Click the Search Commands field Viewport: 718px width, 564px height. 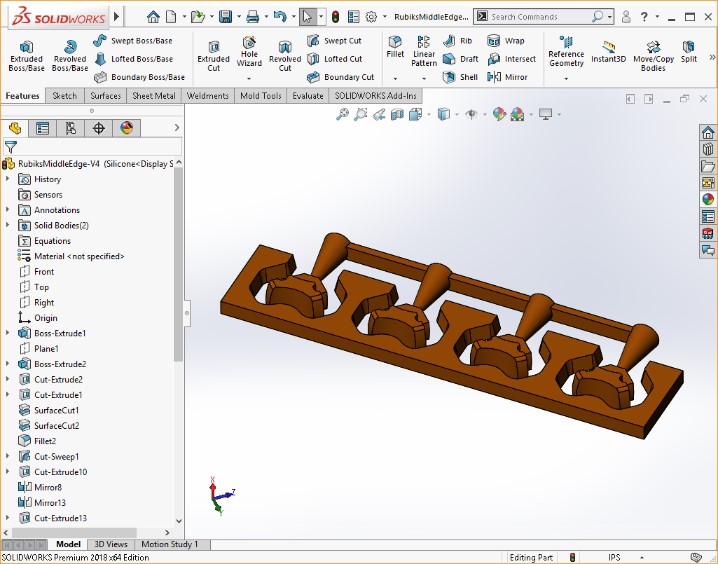click(544, 17)
